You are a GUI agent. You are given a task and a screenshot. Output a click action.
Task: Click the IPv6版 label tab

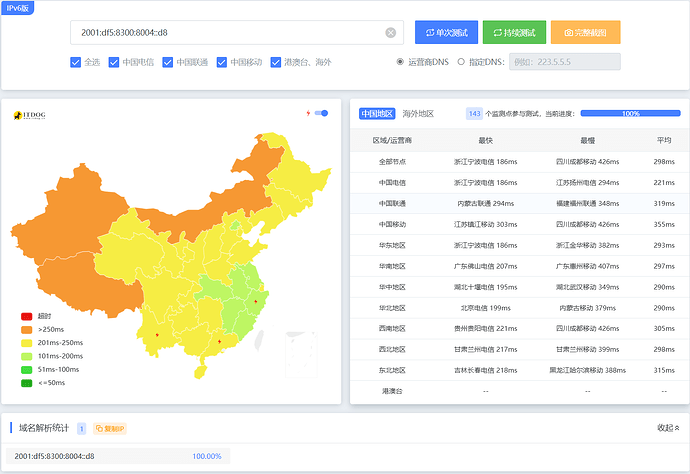click(x=18, y=8)
